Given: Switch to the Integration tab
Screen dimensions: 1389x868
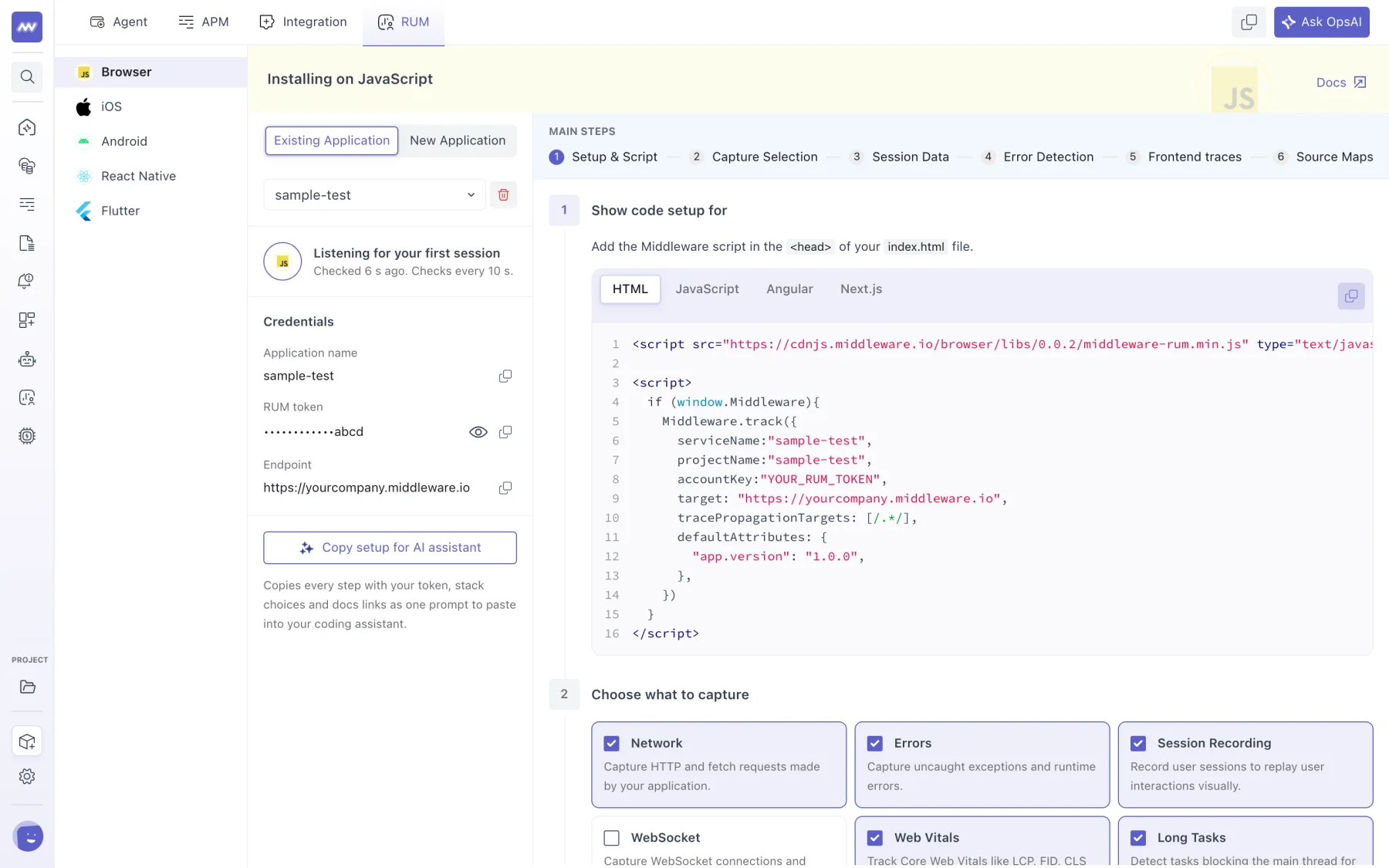Looking at the screenshot, I should point(303,22).
